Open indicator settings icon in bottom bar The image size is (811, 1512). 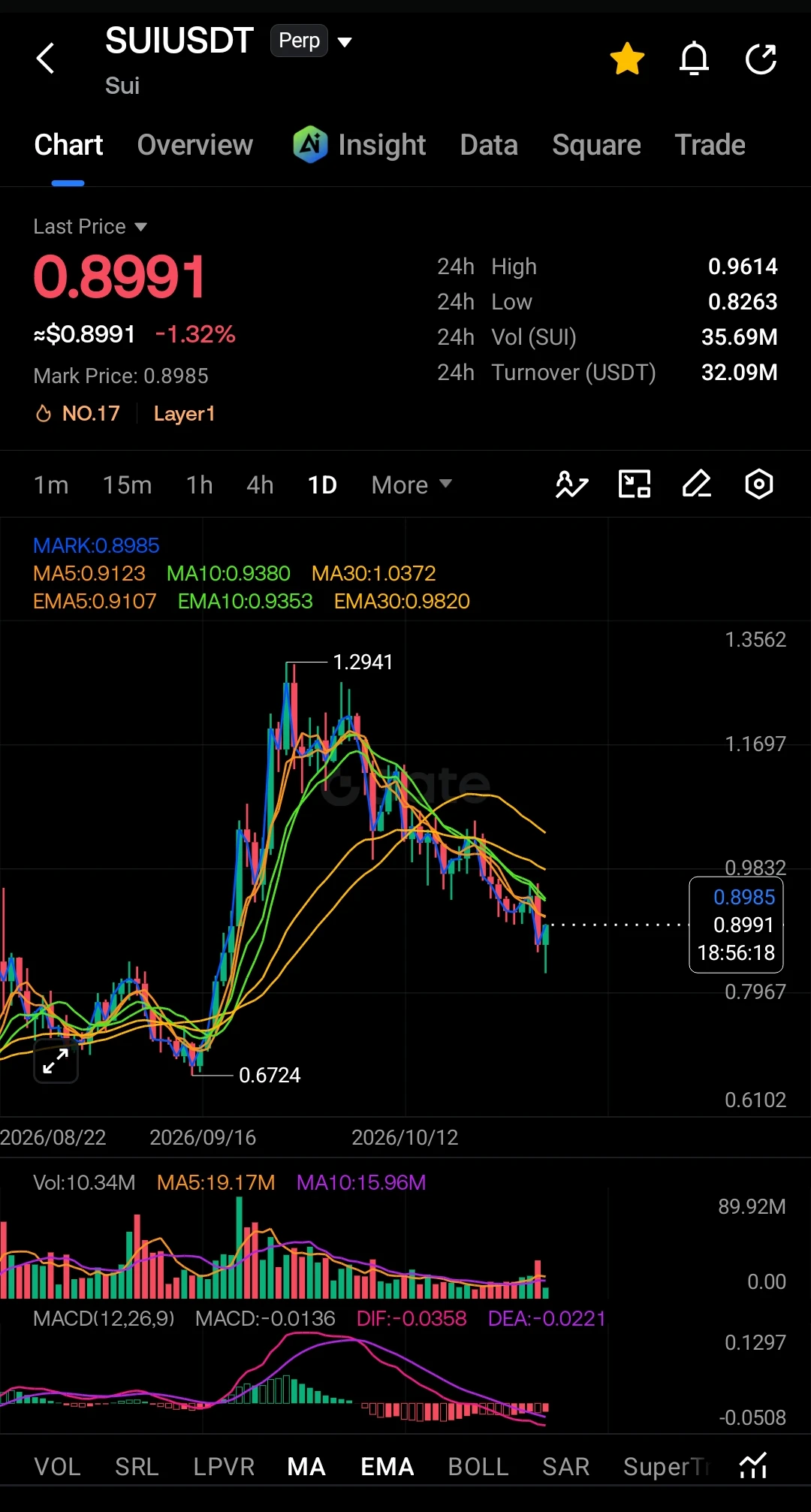[753, 1465]
